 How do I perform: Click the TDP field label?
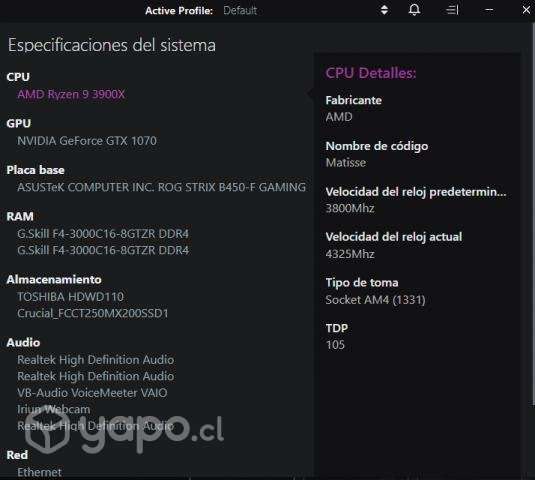[337, 328]
